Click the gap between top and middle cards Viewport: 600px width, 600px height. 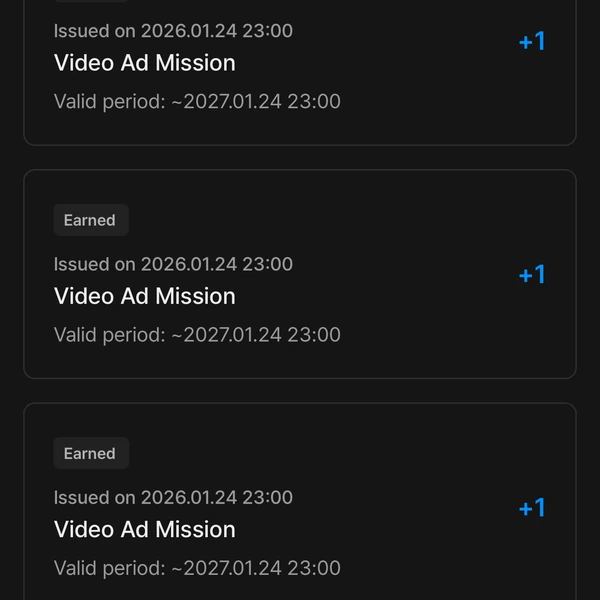(300, 158)
